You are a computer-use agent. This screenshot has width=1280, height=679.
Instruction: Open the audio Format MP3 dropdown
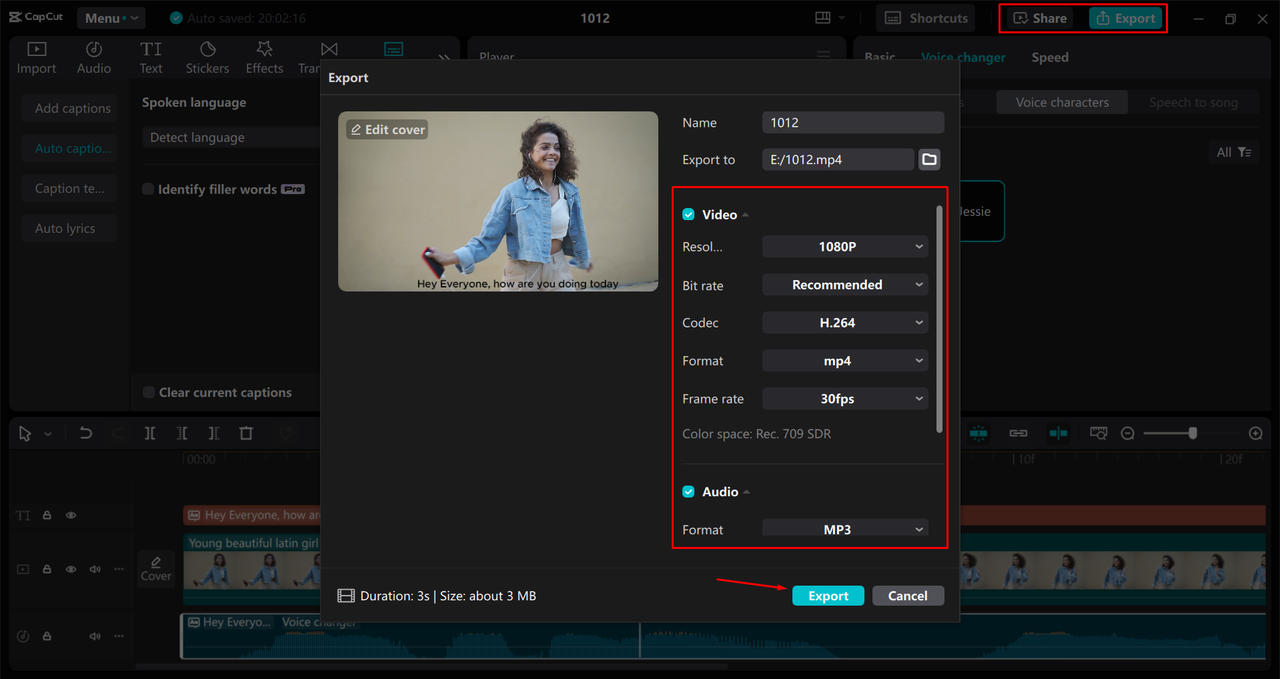click(845, 529)
